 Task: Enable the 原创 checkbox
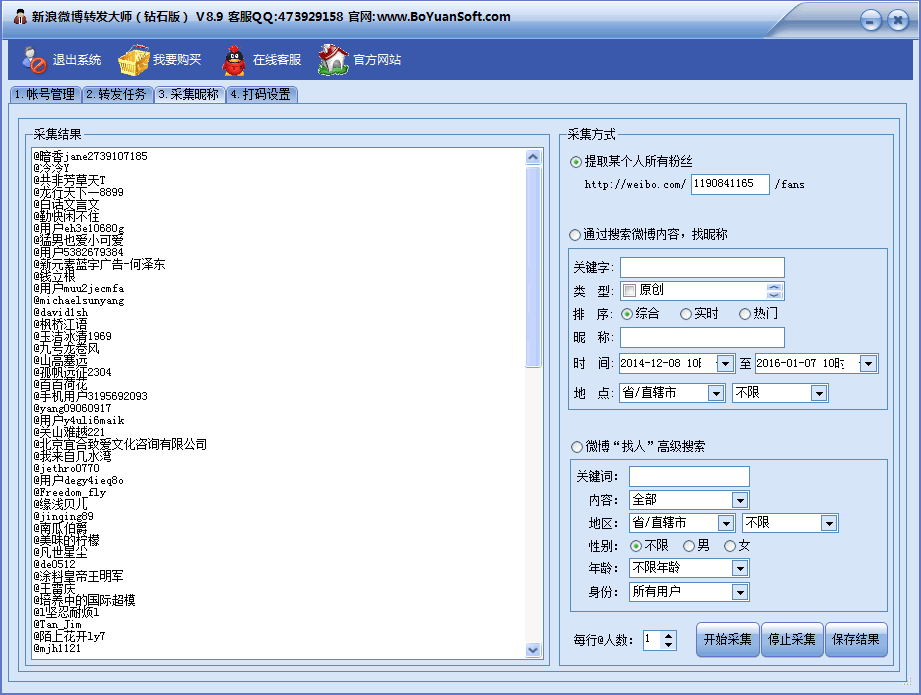tap(630, 290)
